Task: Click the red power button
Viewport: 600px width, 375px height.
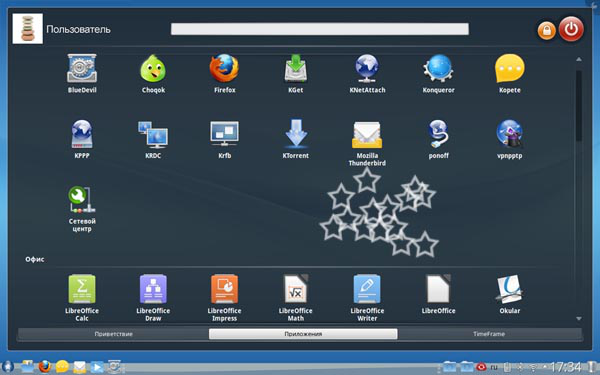Action: tap(571, 29)
